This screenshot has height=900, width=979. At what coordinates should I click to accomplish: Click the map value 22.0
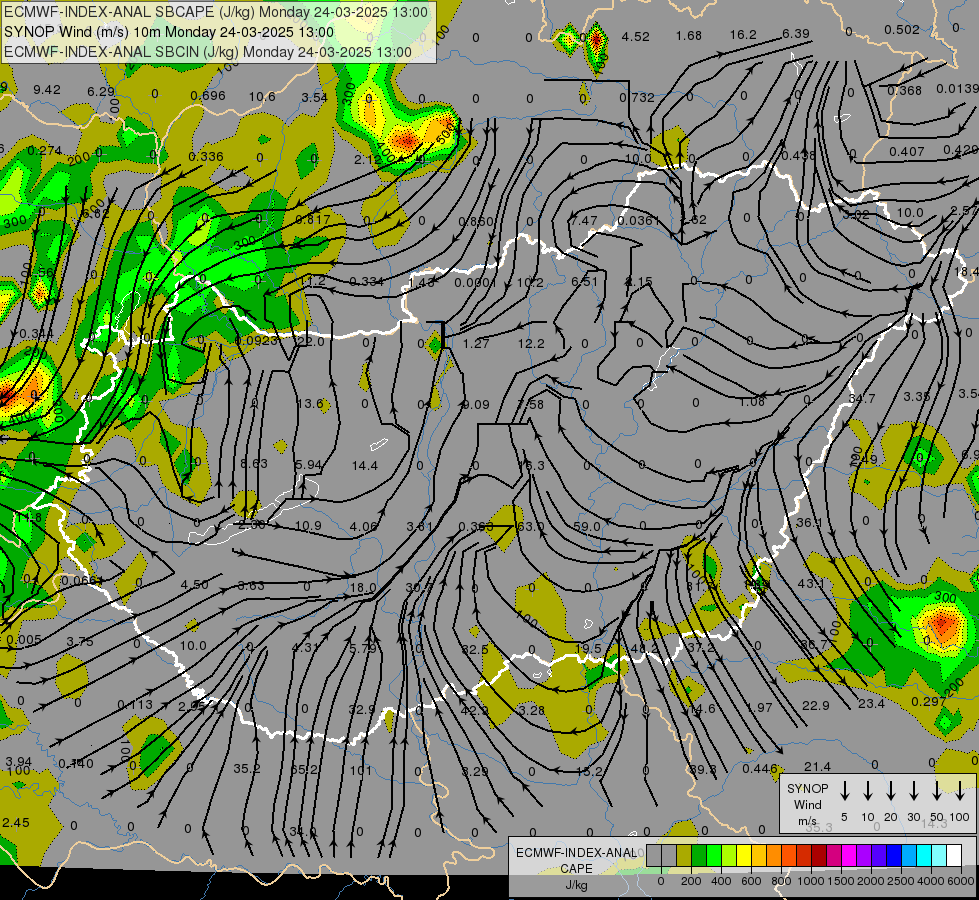tap(310, 342)
